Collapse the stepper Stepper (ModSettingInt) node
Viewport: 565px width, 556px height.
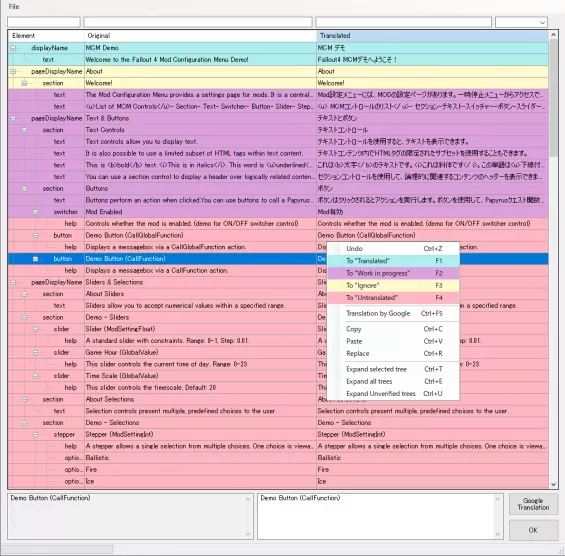point(35,435)
